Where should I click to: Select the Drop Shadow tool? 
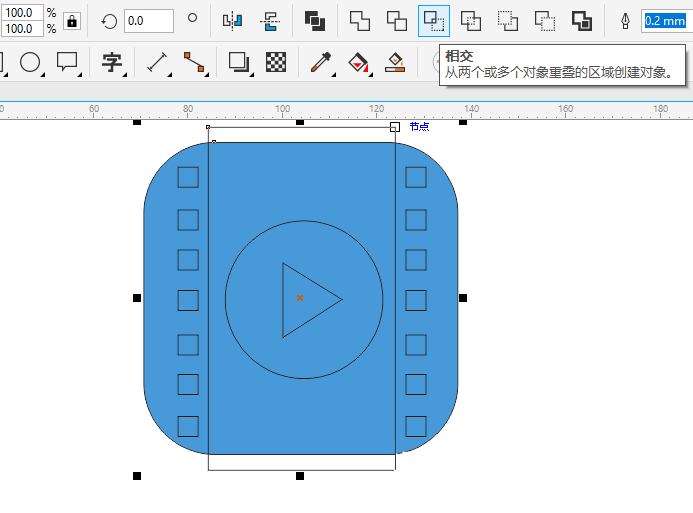[238, 62]
